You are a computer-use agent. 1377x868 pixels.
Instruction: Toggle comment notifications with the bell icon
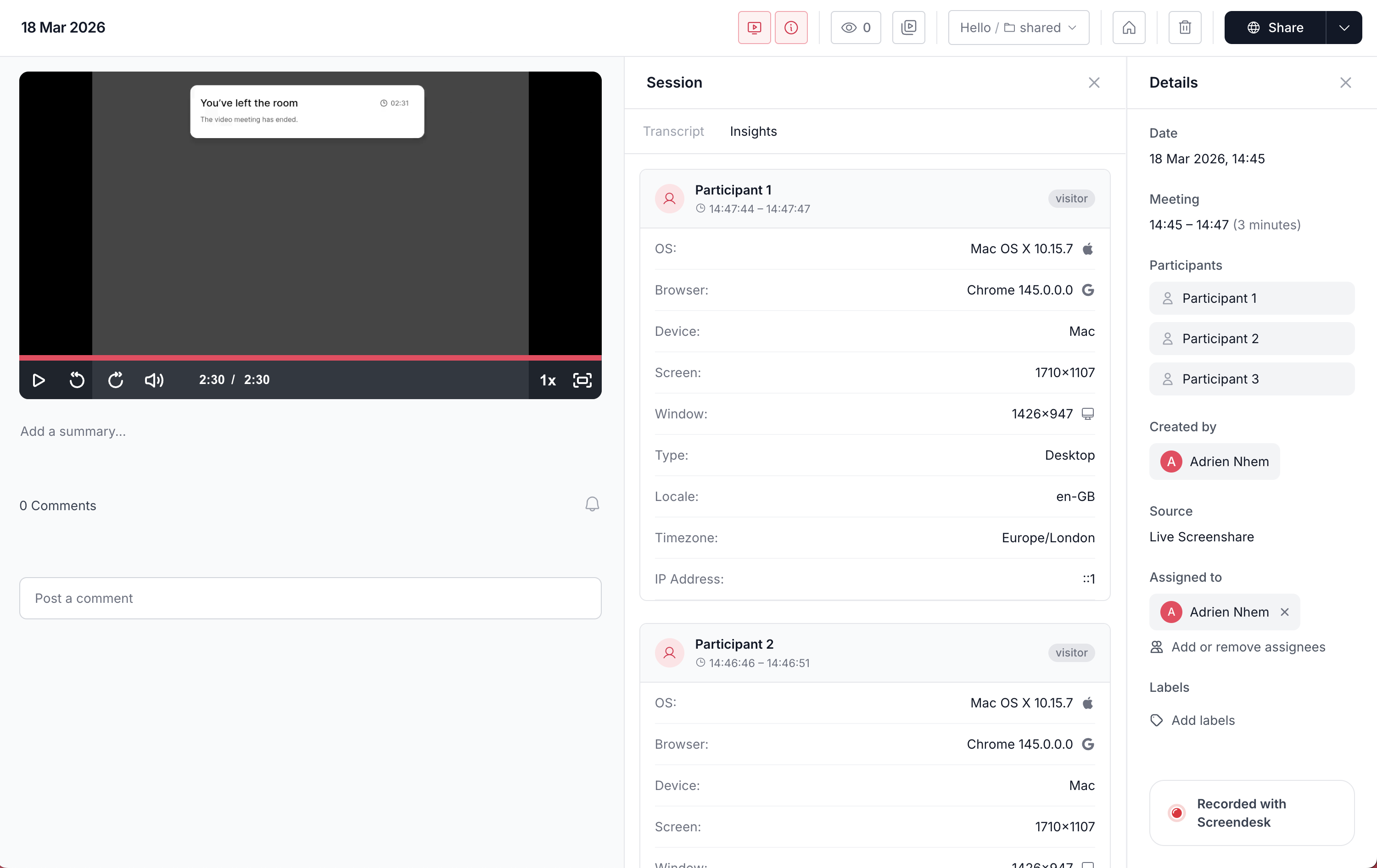tap(592, 504)
